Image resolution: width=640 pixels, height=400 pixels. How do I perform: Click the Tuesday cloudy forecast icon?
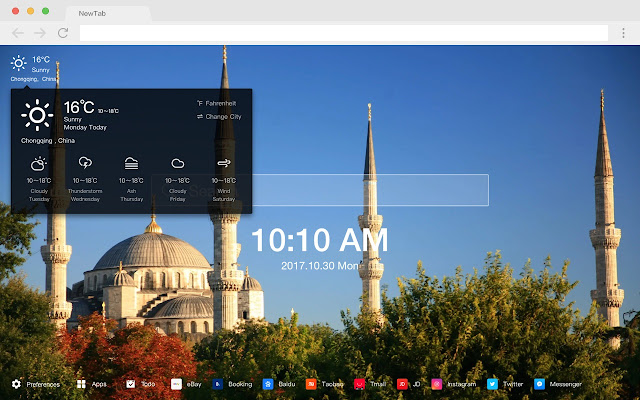pos(39,164)
